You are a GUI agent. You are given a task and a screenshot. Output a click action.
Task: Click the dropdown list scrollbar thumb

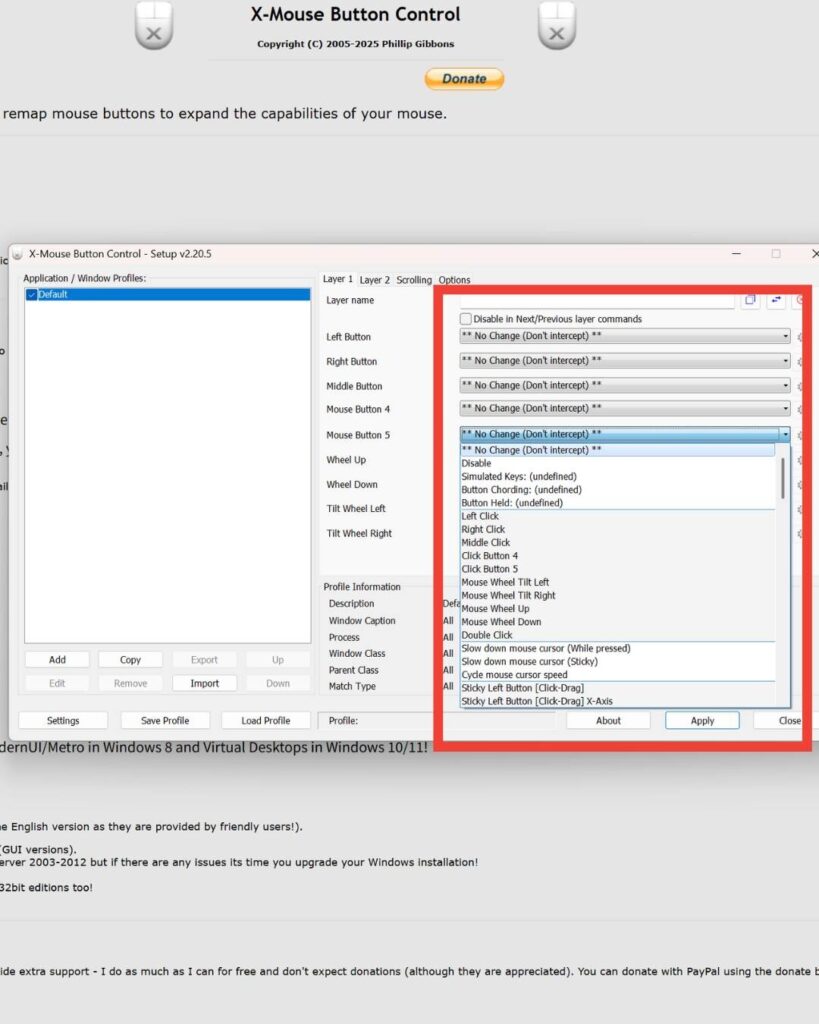pyautogui.click(x=782, y=478)
